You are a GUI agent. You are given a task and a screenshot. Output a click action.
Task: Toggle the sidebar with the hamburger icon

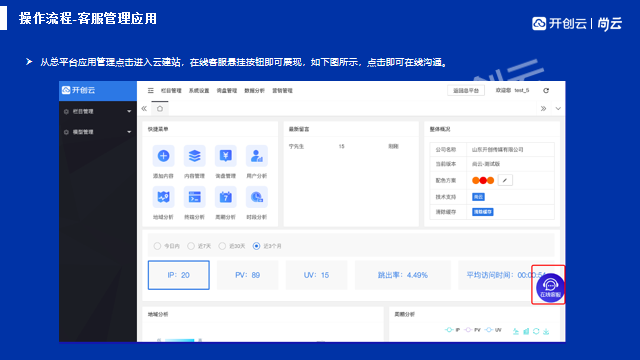[151, 91]
